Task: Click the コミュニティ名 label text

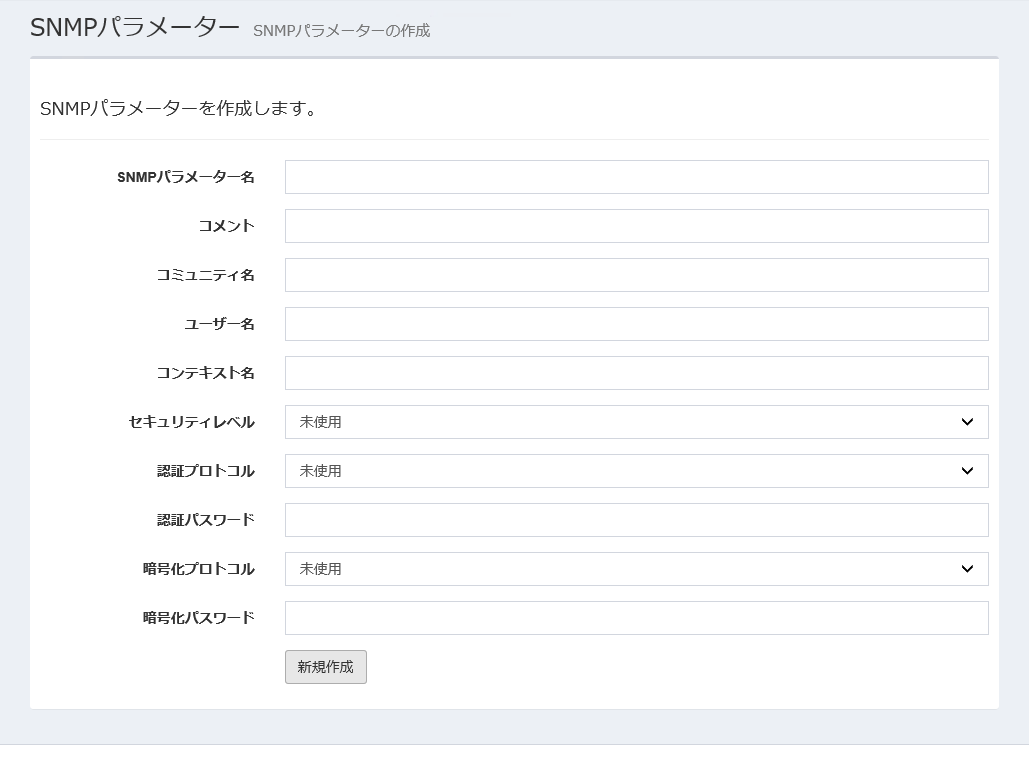Action: [205, 275]
